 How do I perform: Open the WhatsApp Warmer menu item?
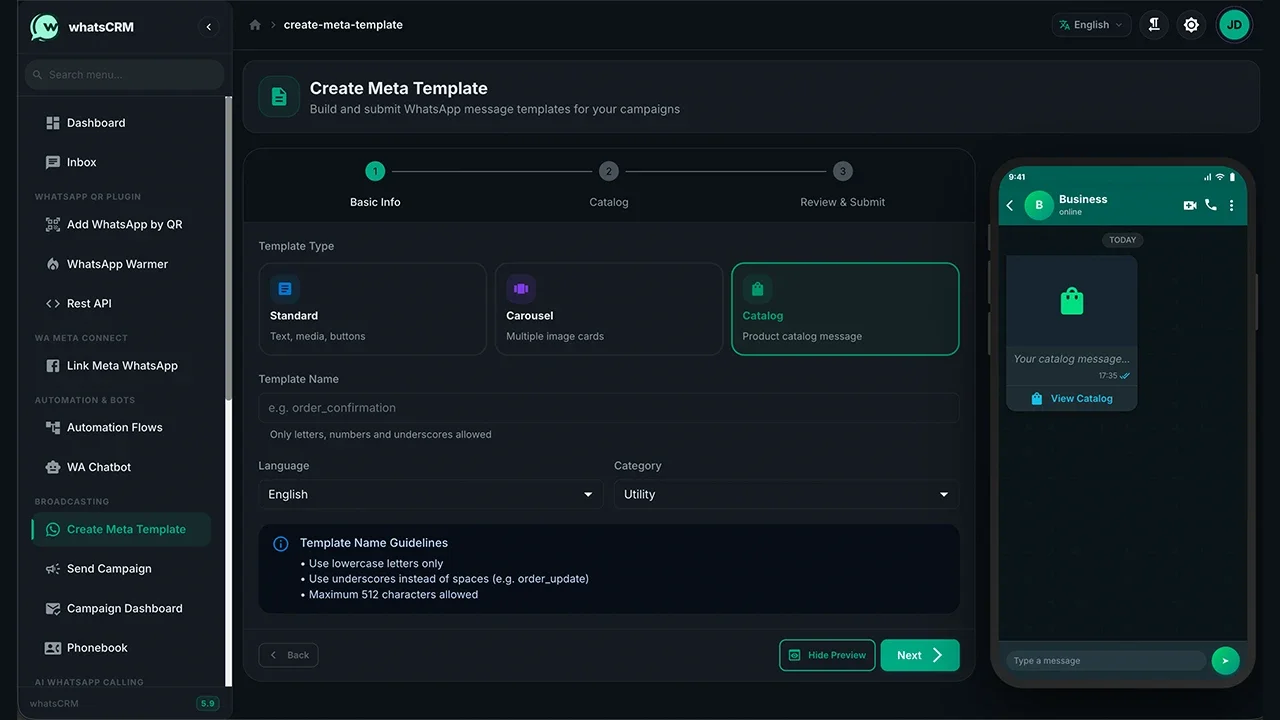(122, 264)
